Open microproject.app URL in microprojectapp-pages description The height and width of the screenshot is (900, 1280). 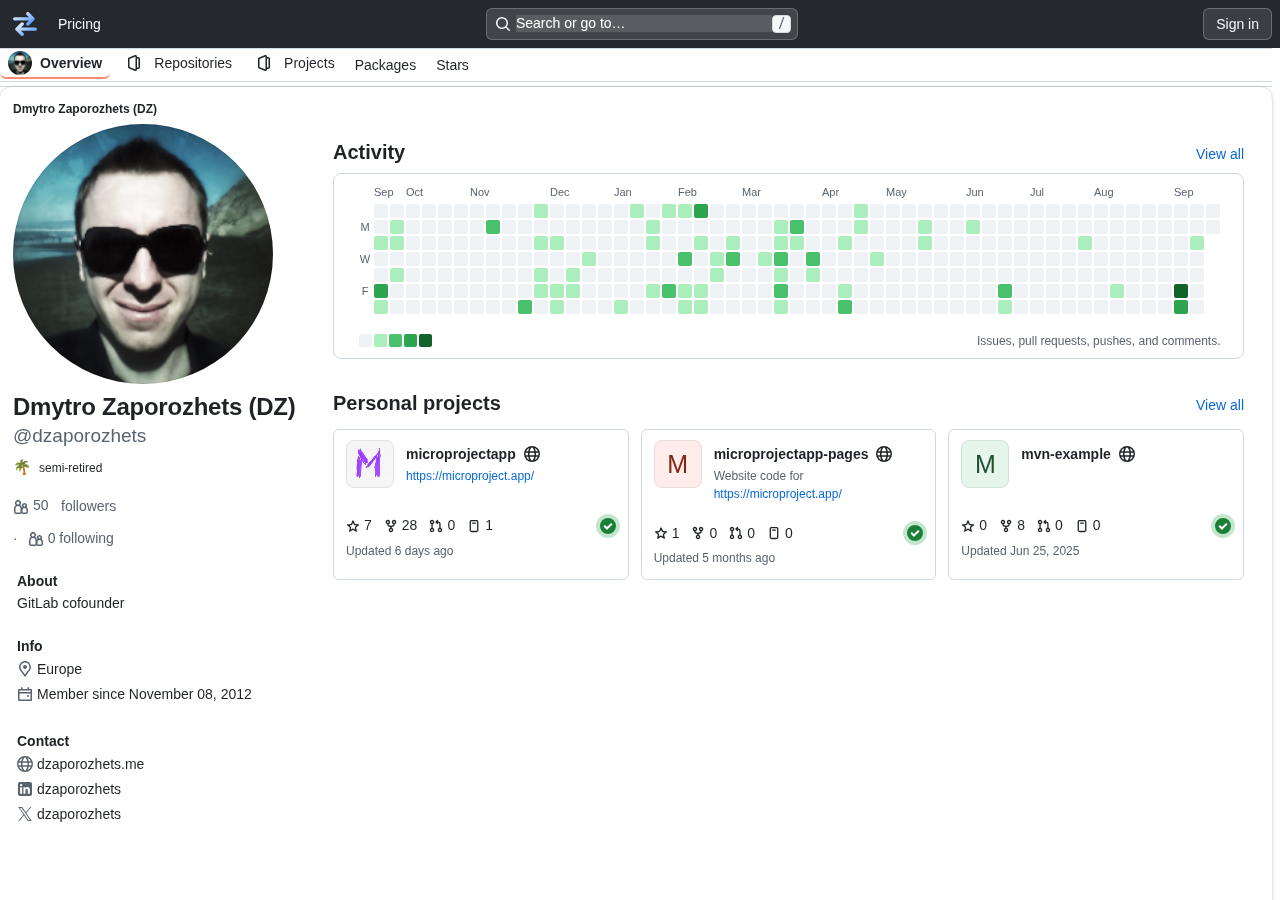[x=778, y=494]
